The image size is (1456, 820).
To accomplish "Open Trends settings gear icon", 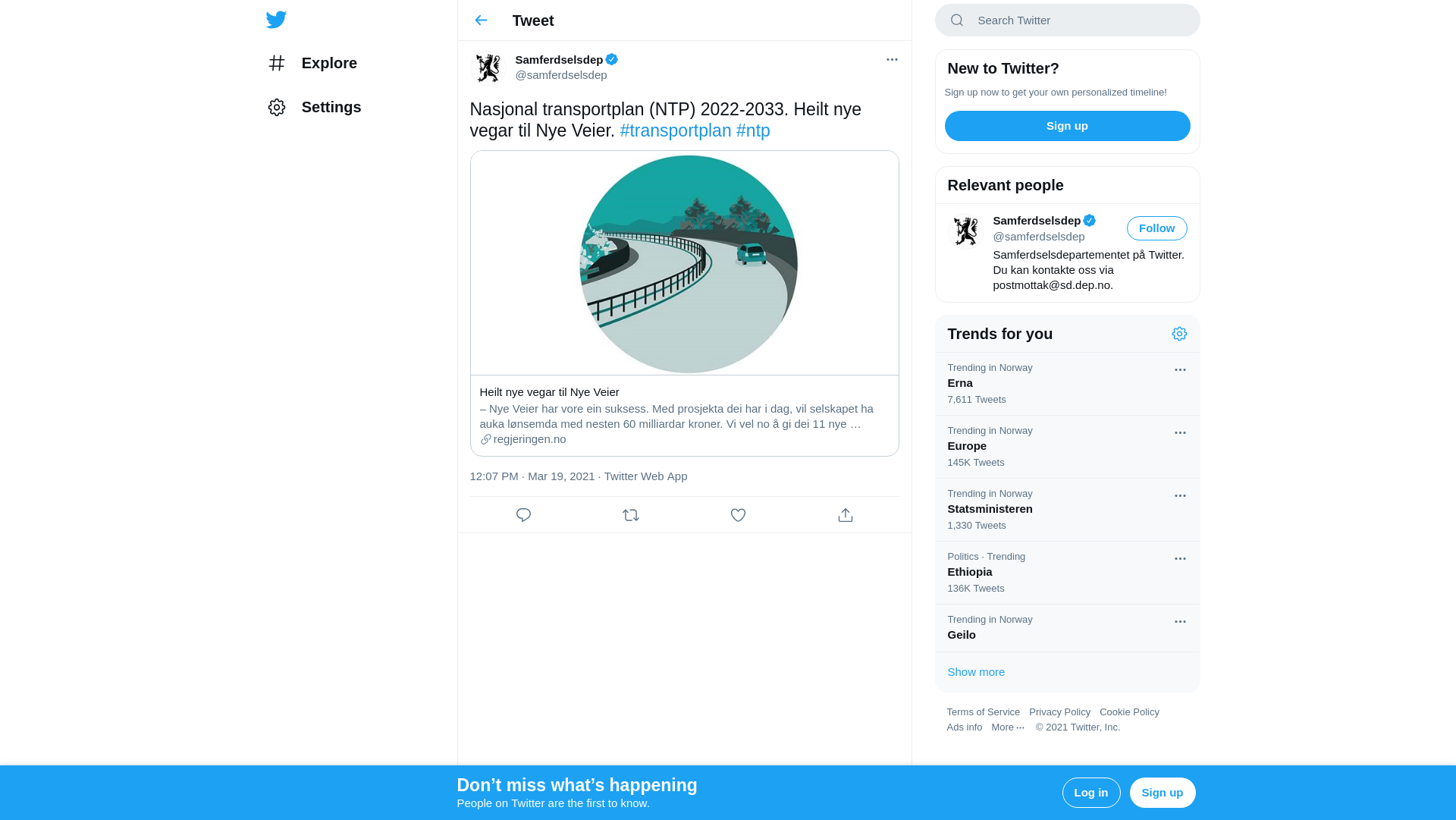I will pos(1179,334).
